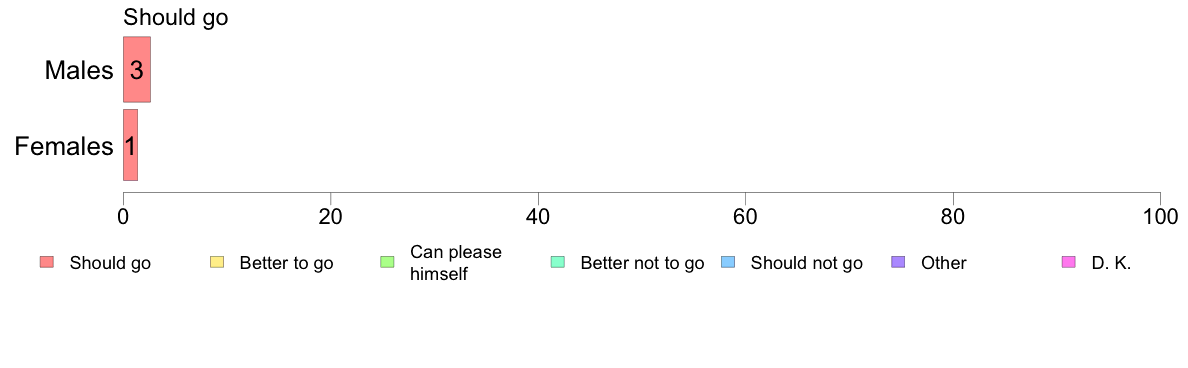
Task: Click the teal Better not to go swatch
Action: click(x=558, y=263)
